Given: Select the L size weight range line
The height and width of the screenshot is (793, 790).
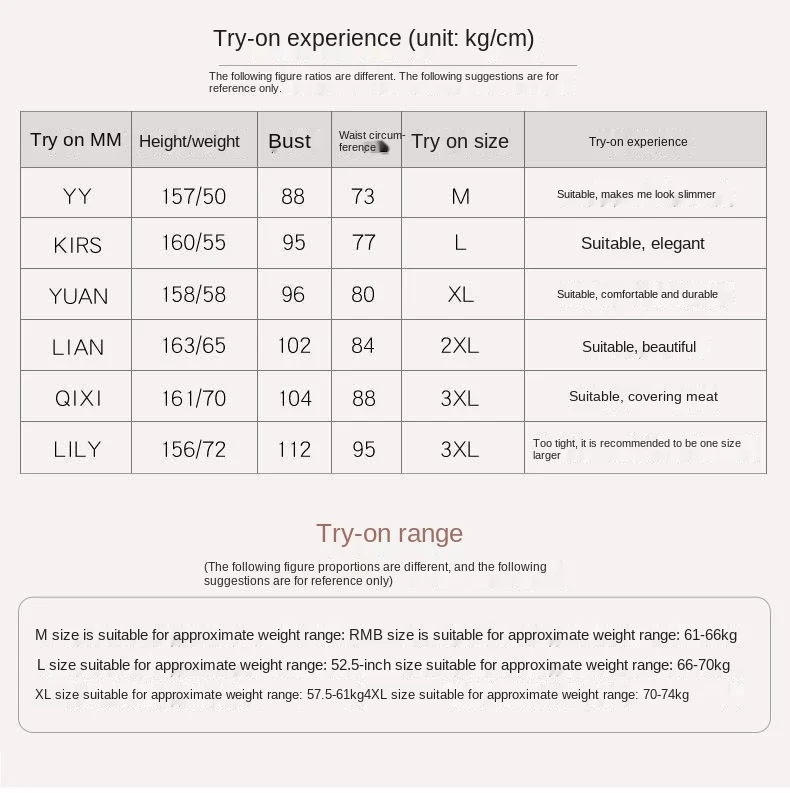Looking at the screenshot, I should point(383,665).
